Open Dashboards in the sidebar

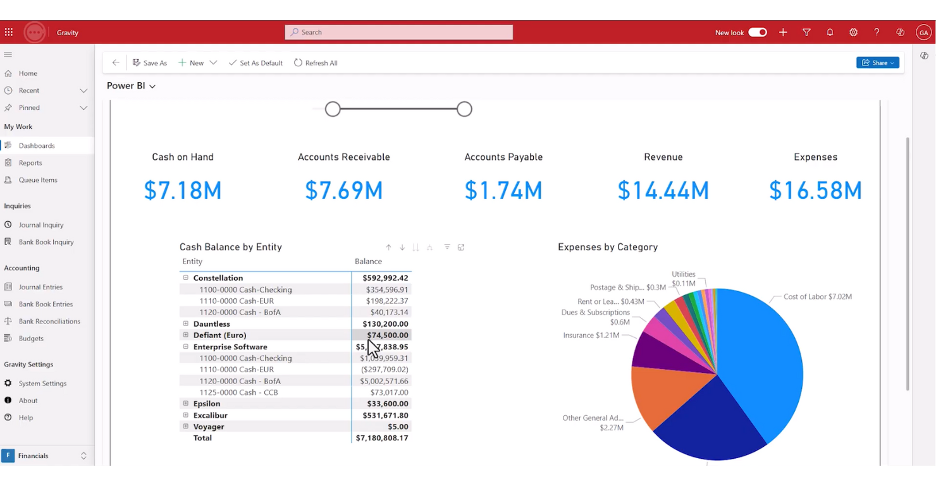pyautogui.click(x=36, y=146)
